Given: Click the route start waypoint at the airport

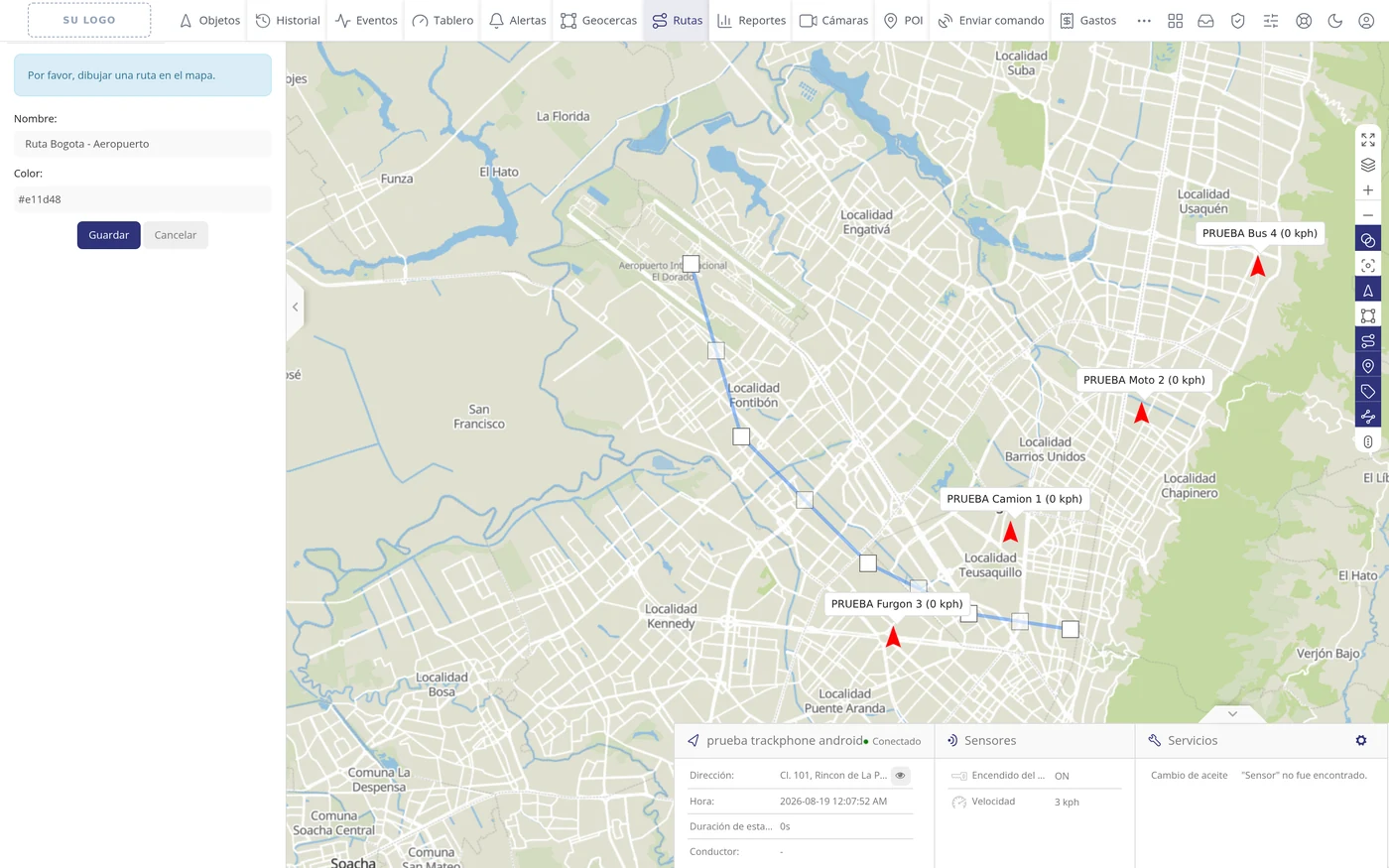Looking at the screenshot, I should coord(691,264).
